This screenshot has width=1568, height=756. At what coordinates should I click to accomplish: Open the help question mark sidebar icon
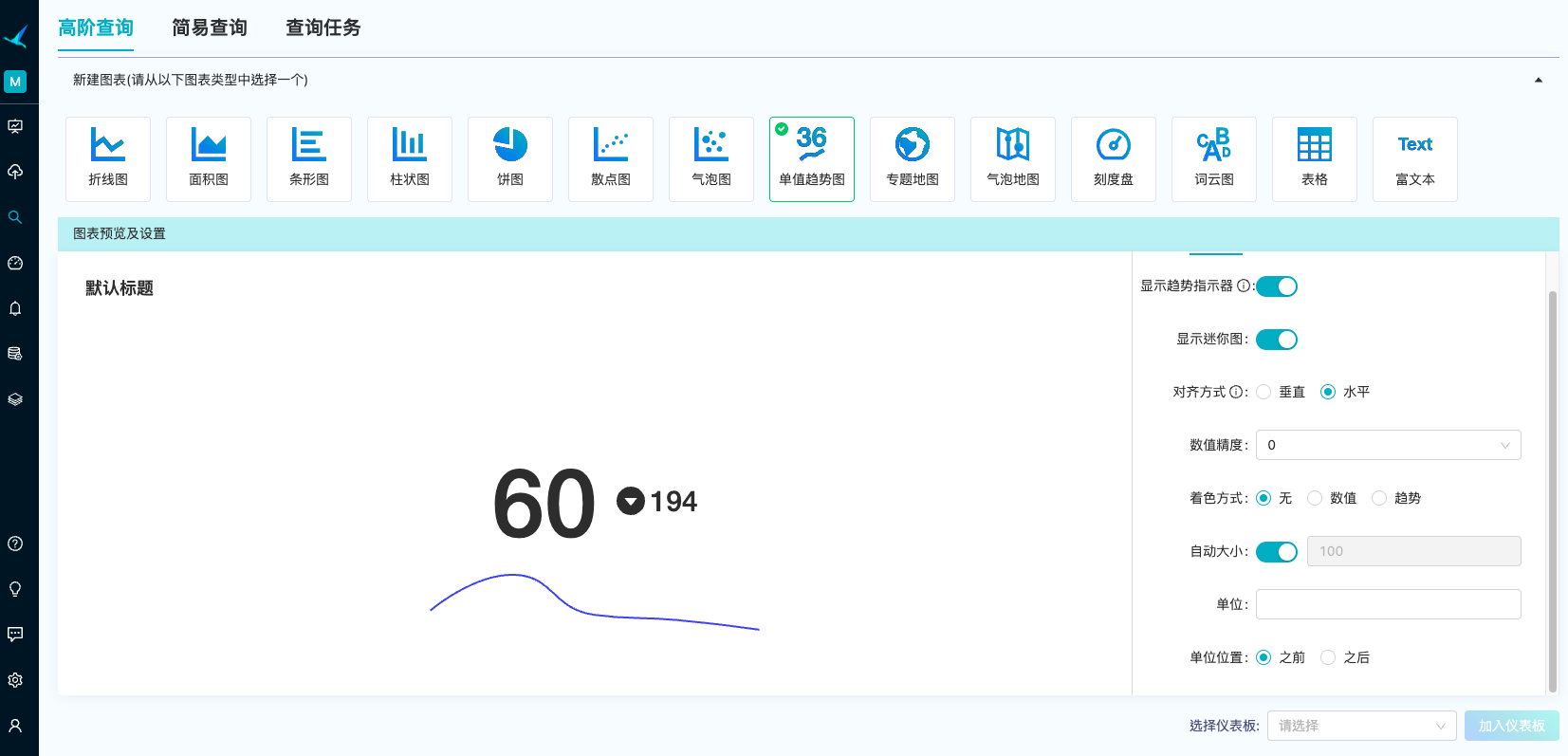click(x=15, y=544)
